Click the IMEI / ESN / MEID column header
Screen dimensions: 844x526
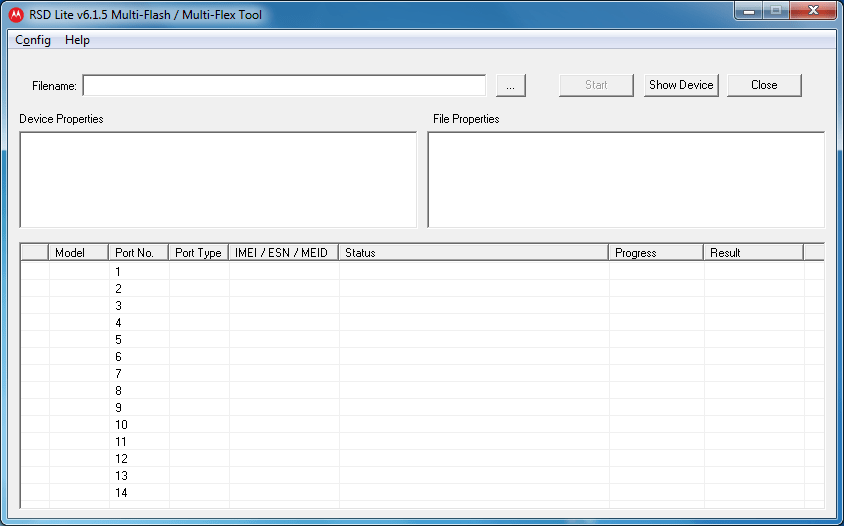283,253
